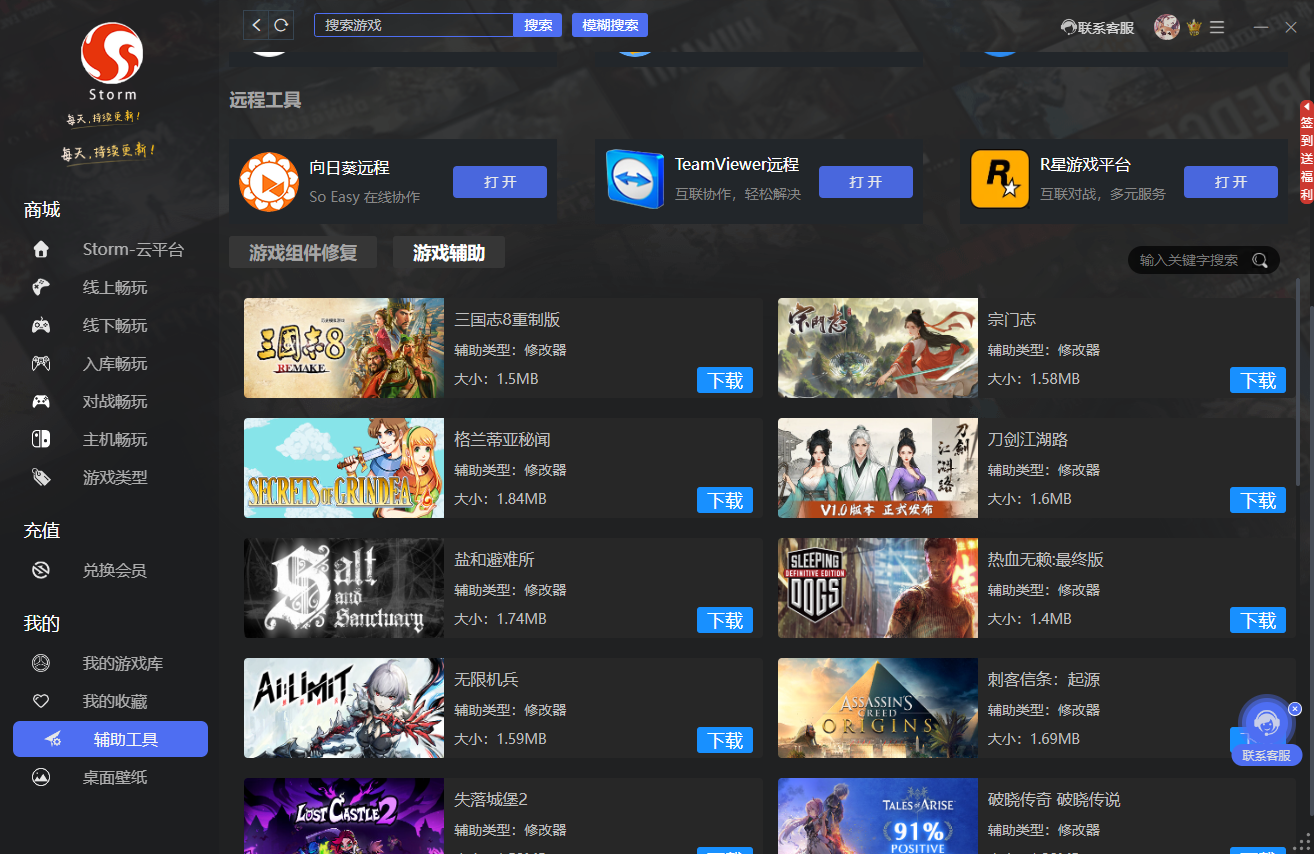The image size is (1314, 854).
Task: Click the TeamViewer app icon
Action: (635, 180)
